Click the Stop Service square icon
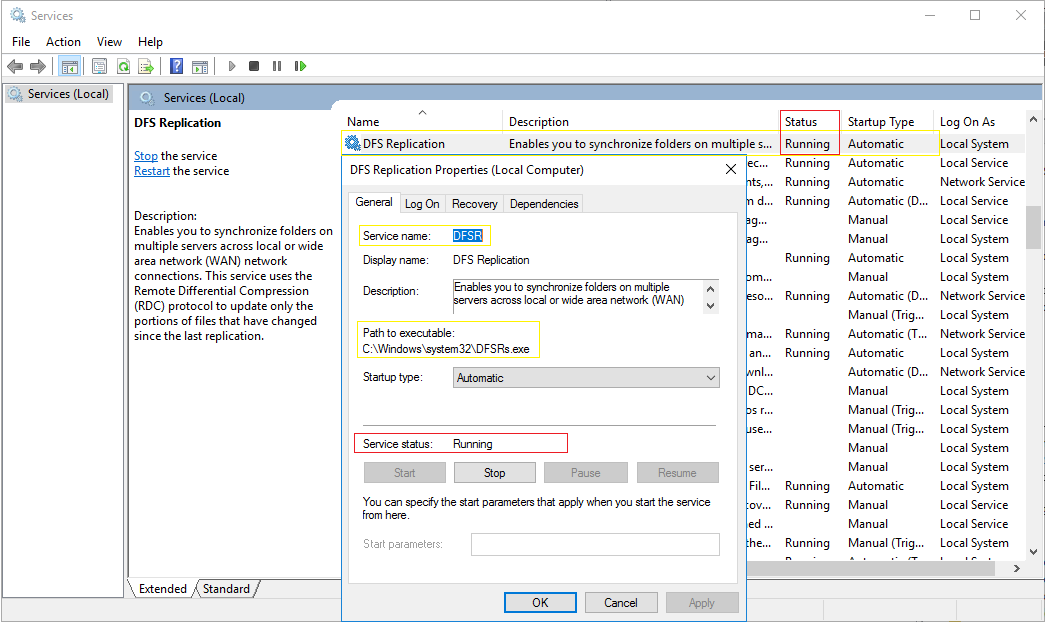 point(254,66)
